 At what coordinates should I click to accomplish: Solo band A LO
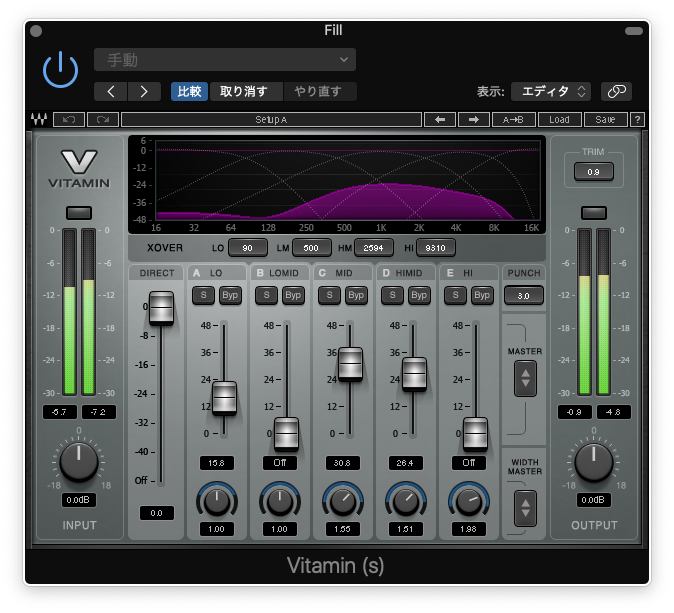coord(203,295)
